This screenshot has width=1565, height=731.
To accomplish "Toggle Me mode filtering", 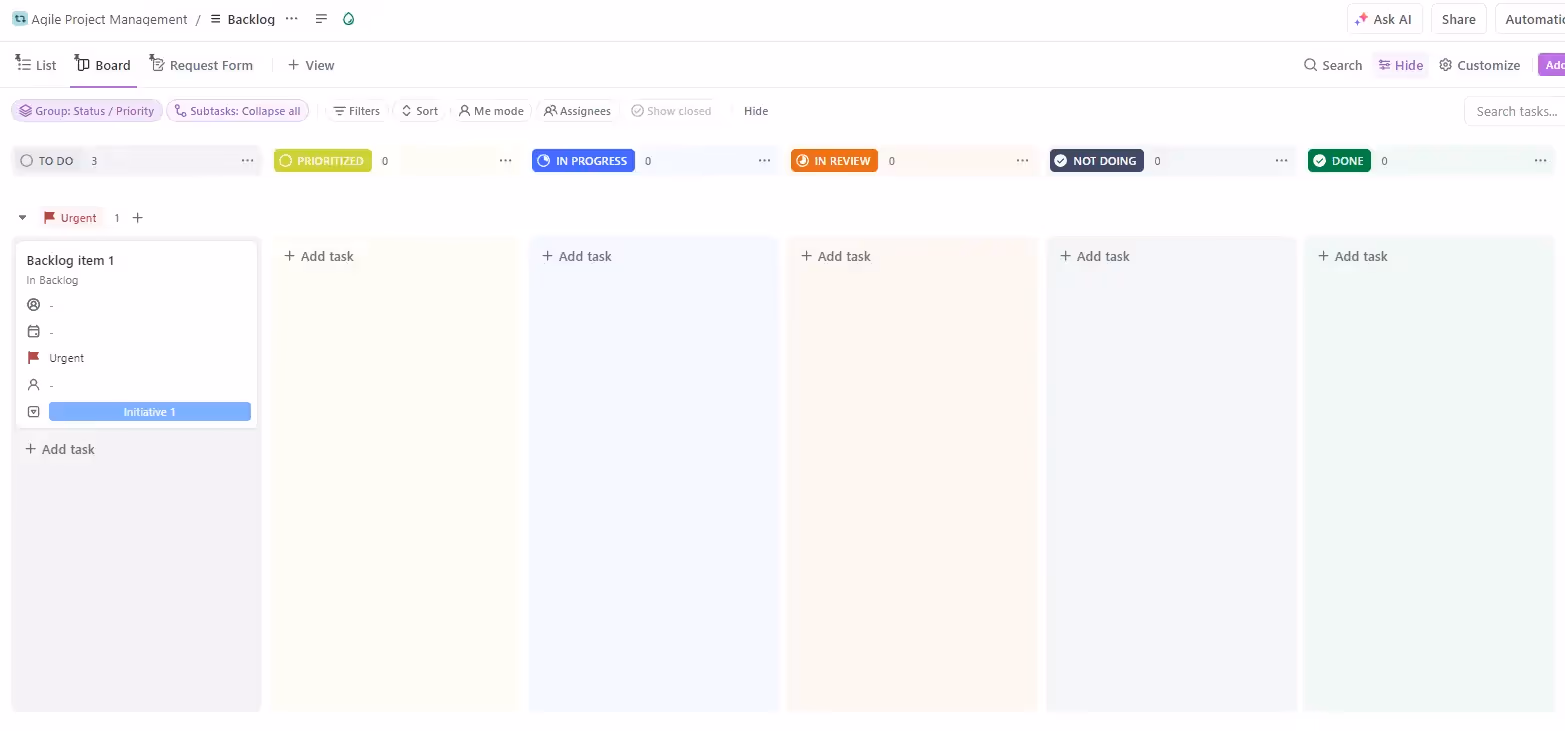I will [x=491, y=111].
